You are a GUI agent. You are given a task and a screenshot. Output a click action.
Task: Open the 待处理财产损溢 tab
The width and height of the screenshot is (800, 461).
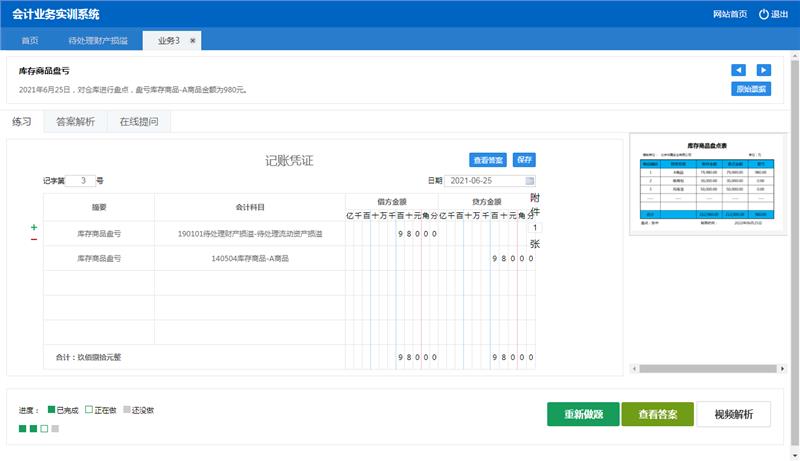point(98,40)
